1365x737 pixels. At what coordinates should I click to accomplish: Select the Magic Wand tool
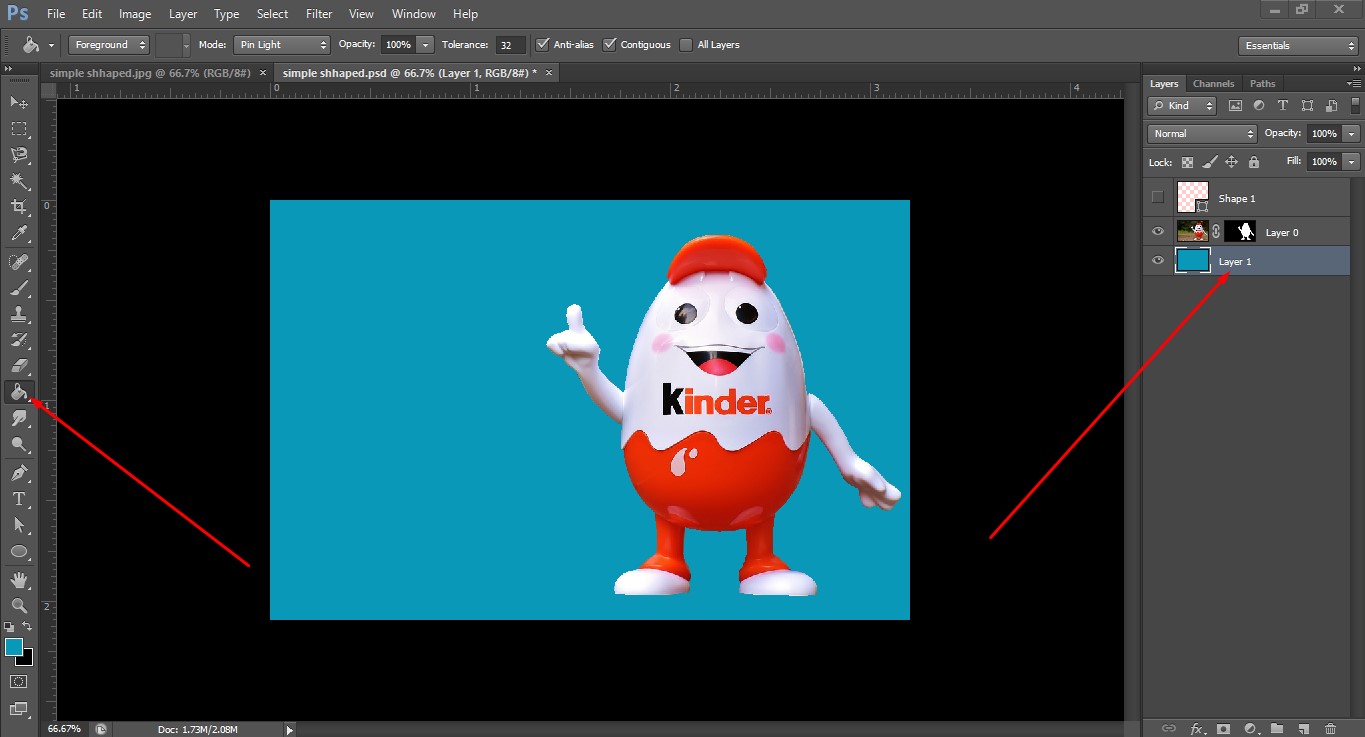click(19, 181)
